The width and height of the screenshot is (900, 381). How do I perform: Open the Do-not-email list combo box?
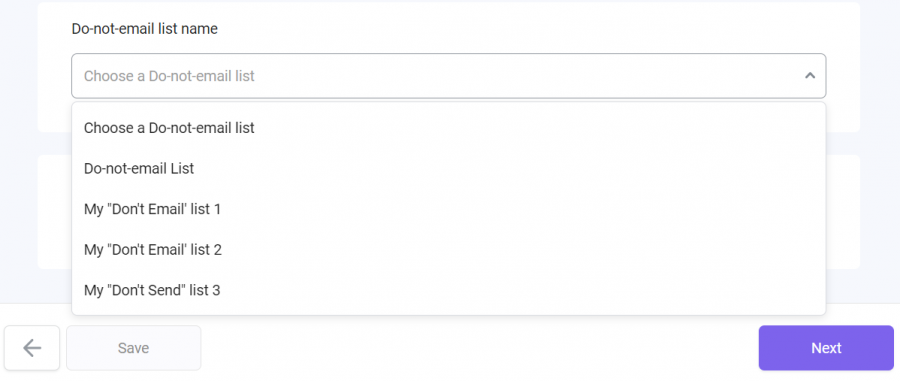[x=448, y=76]
